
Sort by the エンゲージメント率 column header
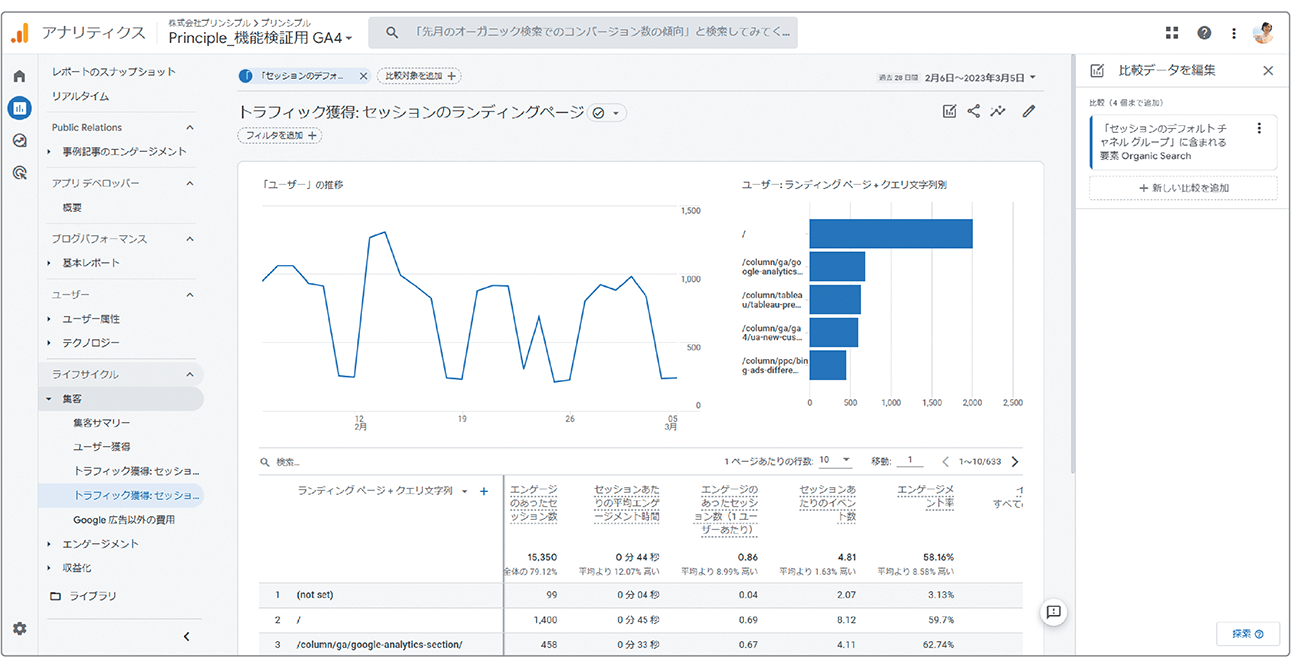(x=924, y=497)
